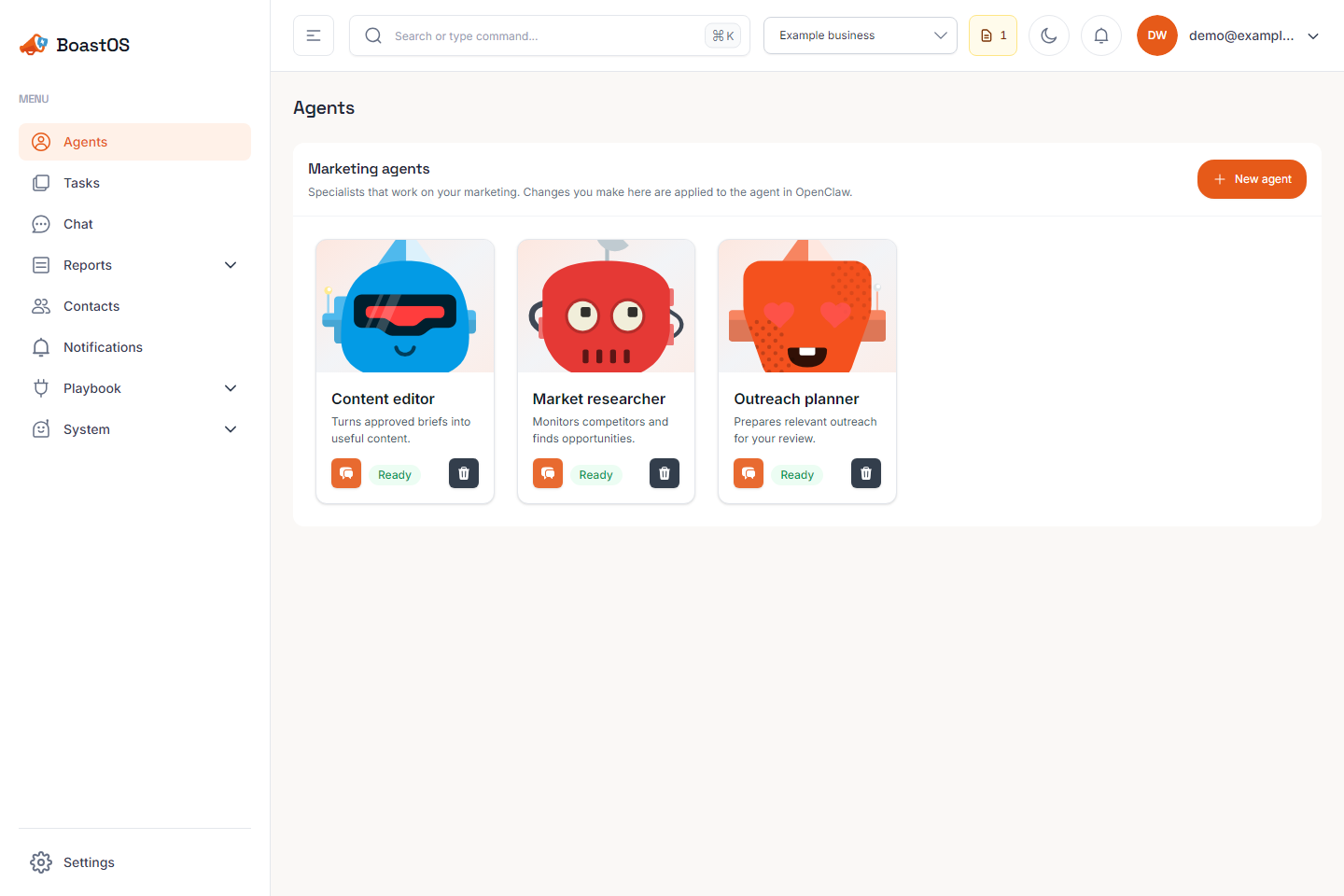Screen dimensions: 1344x896
Task: Toggle the sidebar with the hamburger icon
Action: point(314,35)
